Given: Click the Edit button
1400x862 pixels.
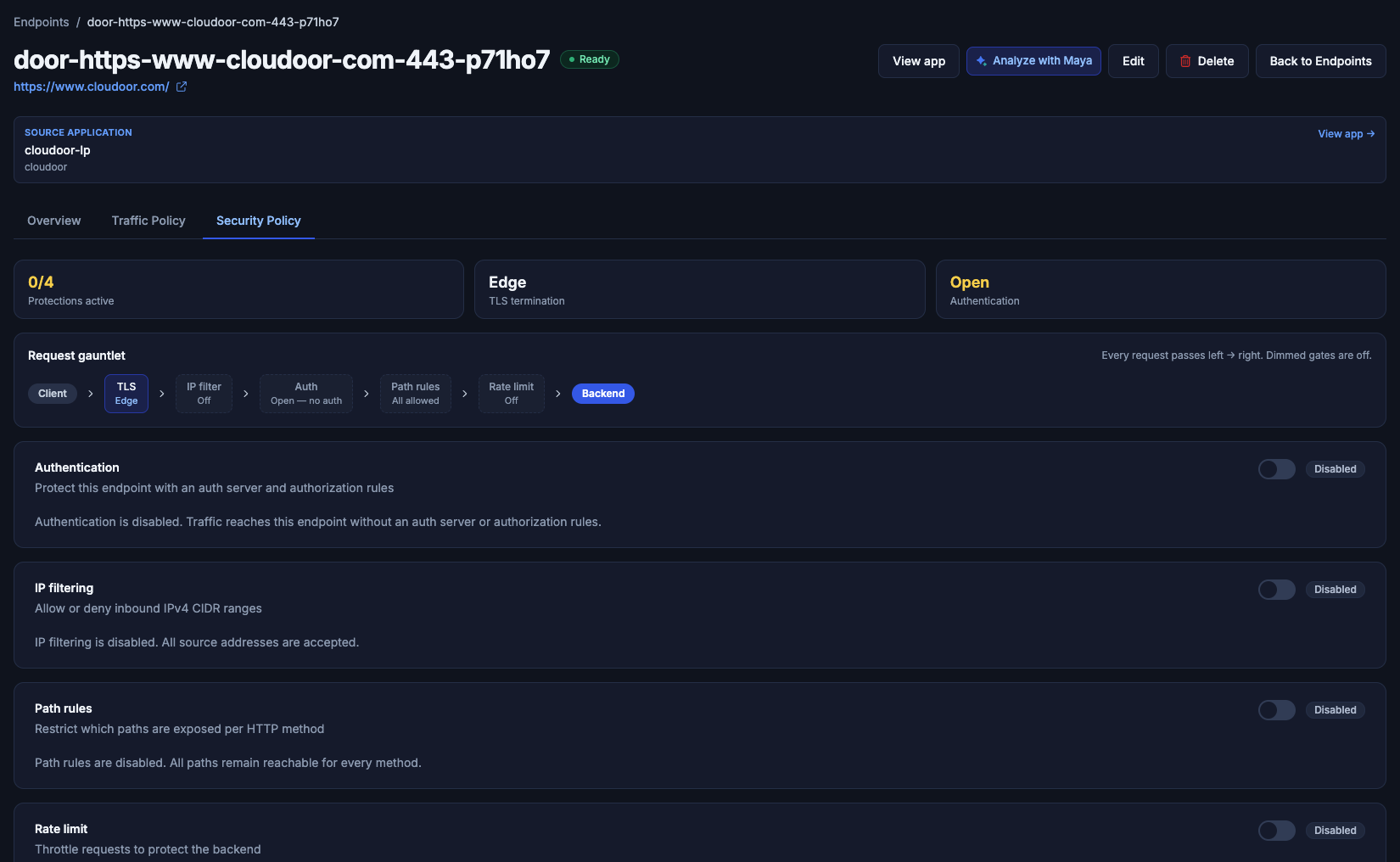Looking at the screenshot, I should pyautogui.click(x=1134, y=61).
